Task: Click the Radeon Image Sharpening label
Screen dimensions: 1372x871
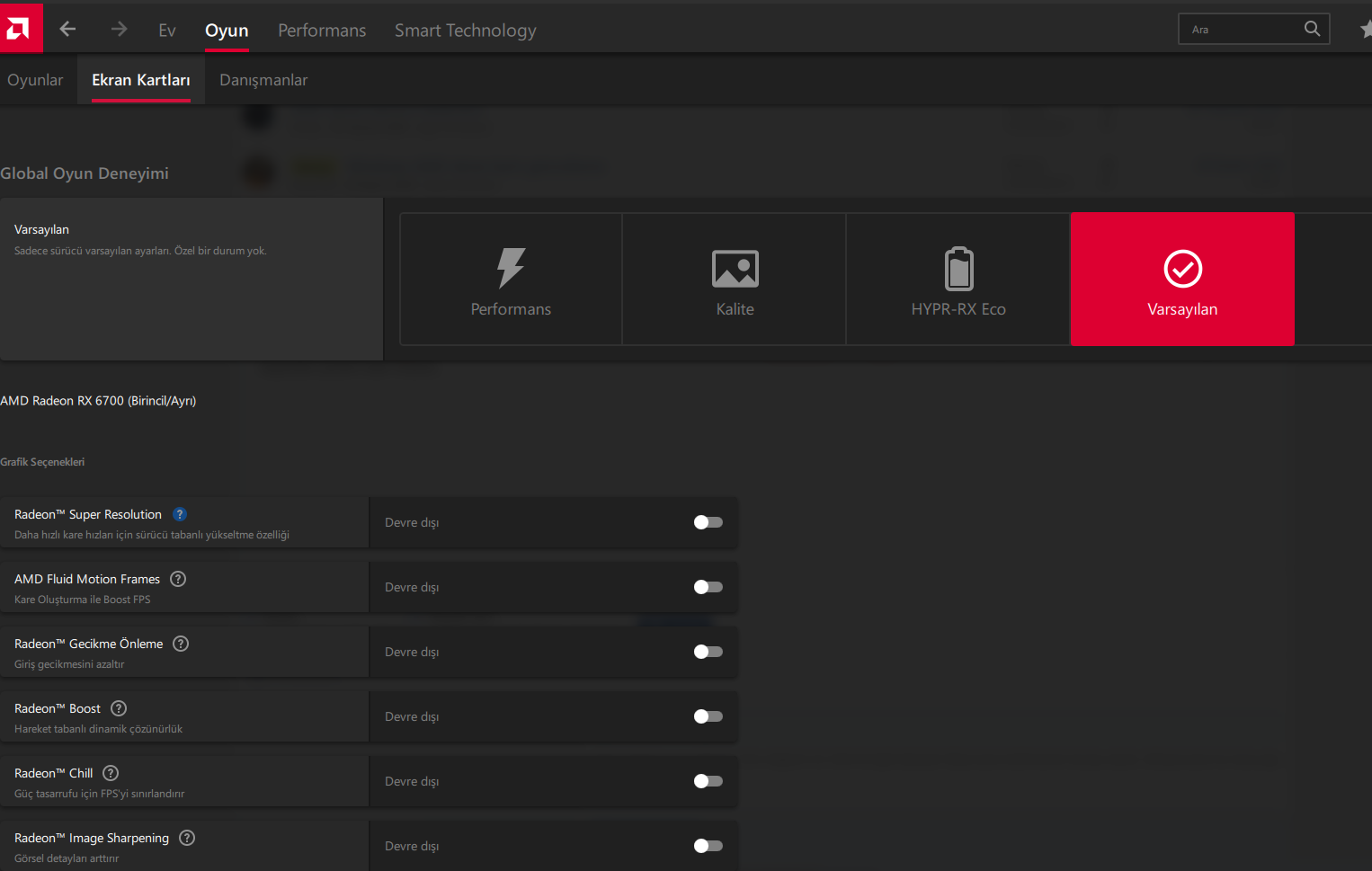Action: [x=92, y=838]
